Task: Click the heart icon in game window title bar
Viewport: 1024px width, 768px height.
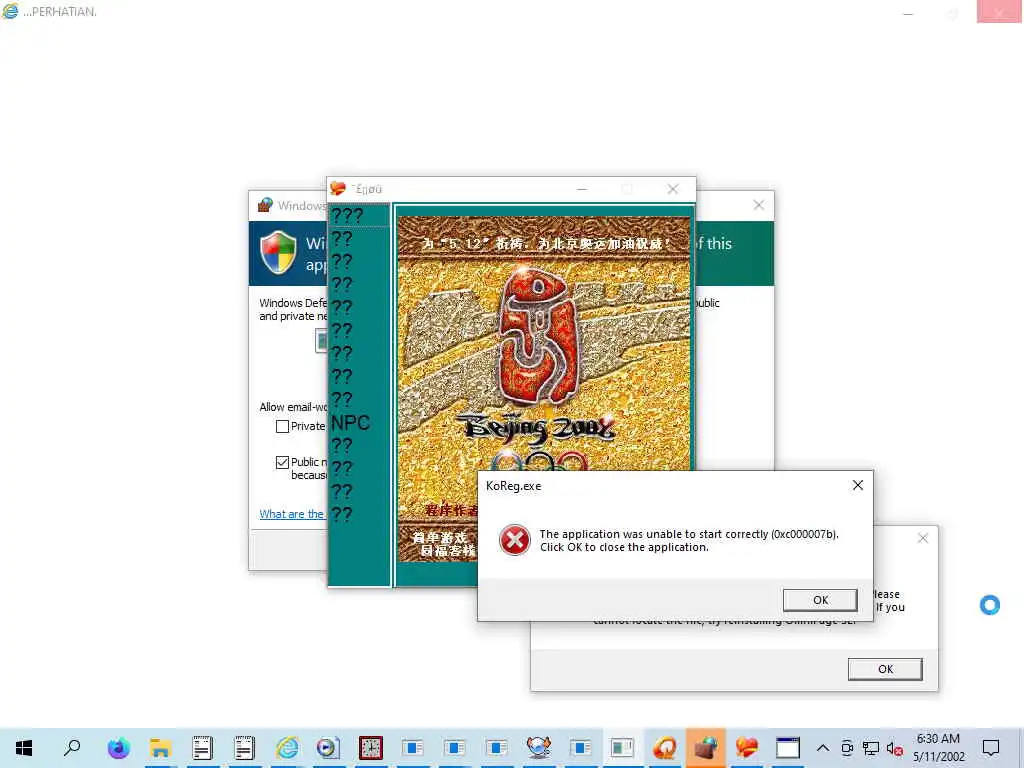Action: [x=338, y=189]
